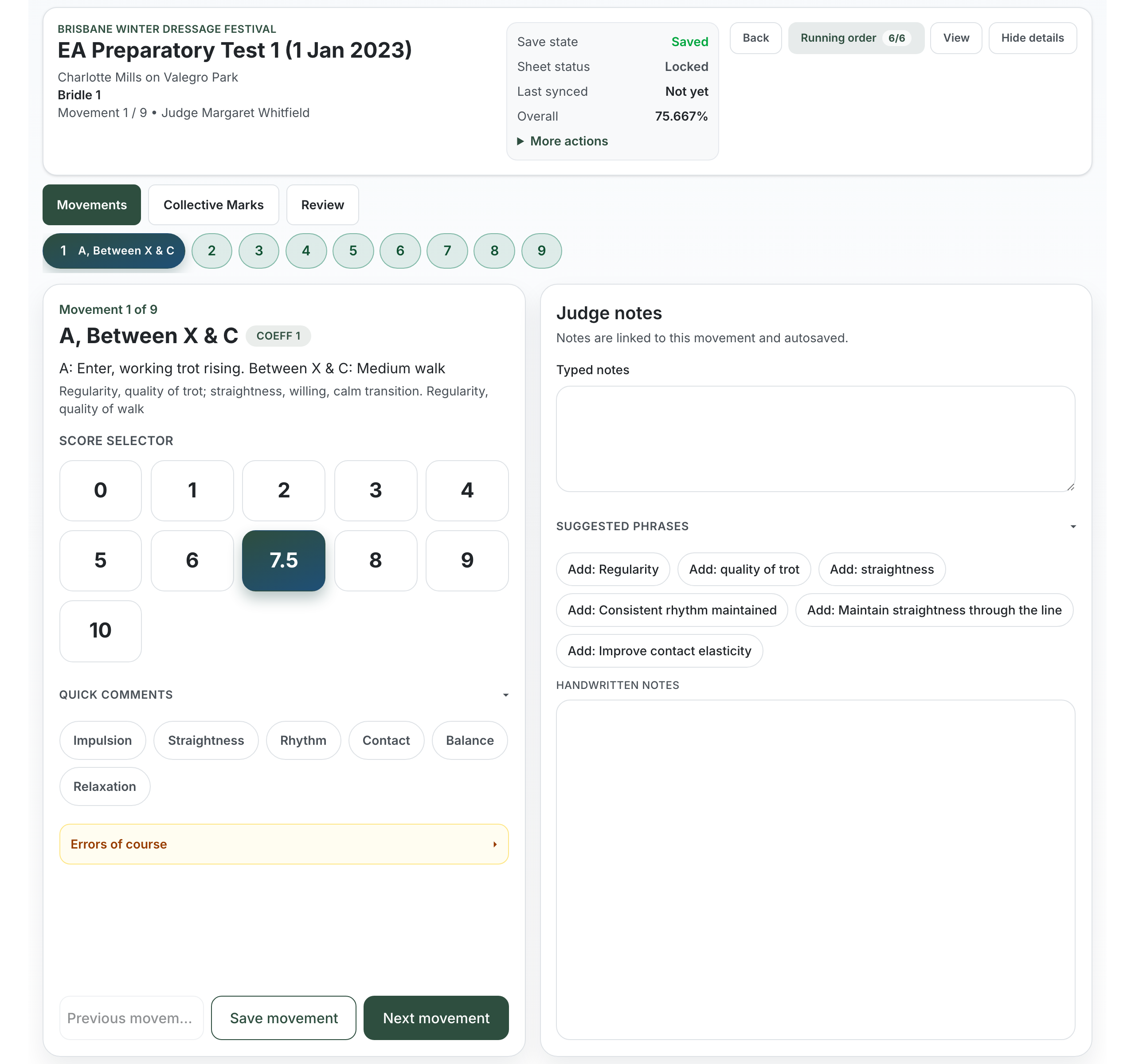Open the Collective Marks tab
Viewport: 1135px width, 1064px height.
click(x=214, y=204)
